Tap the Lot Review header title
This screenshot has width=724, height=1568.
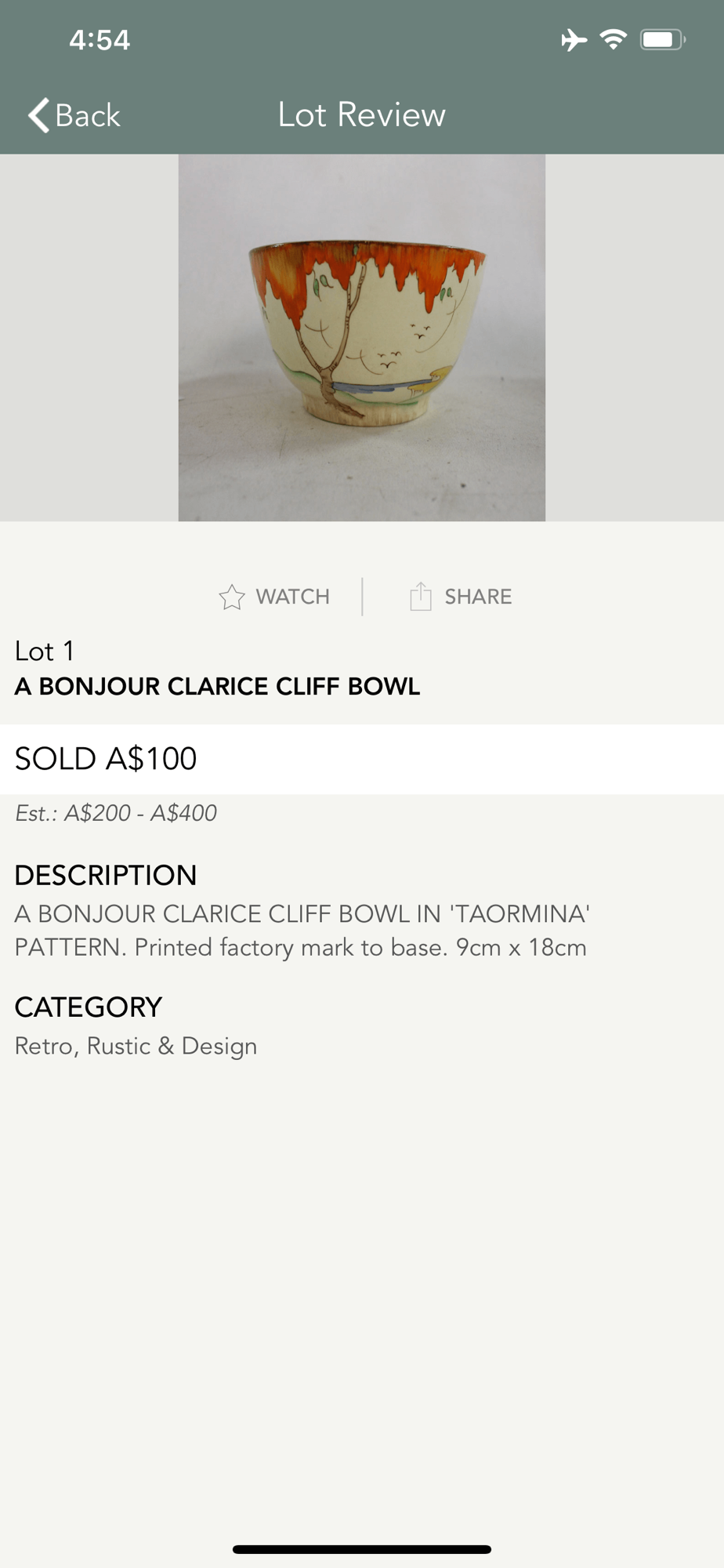[362, 115]
